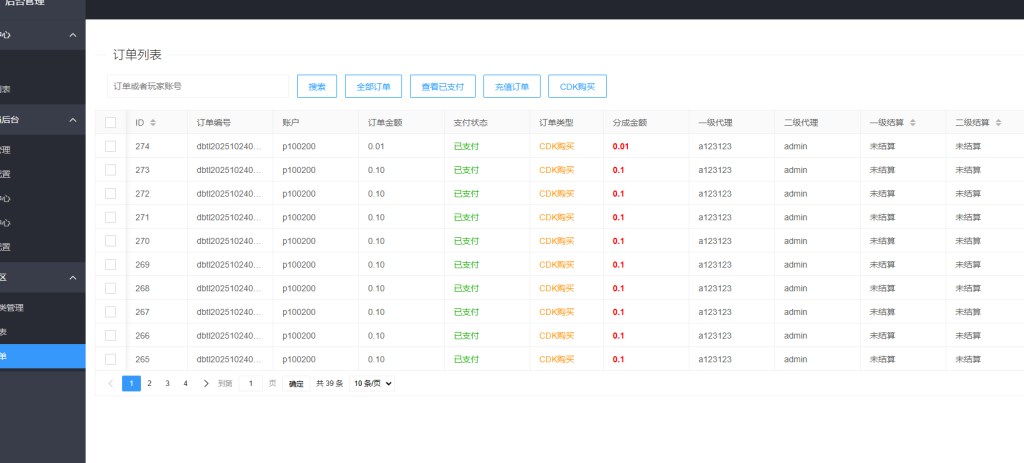This screenshot has height=463, width=1024.
Task: Check the checkbox for order 274
Action: [x=110, y=146]
